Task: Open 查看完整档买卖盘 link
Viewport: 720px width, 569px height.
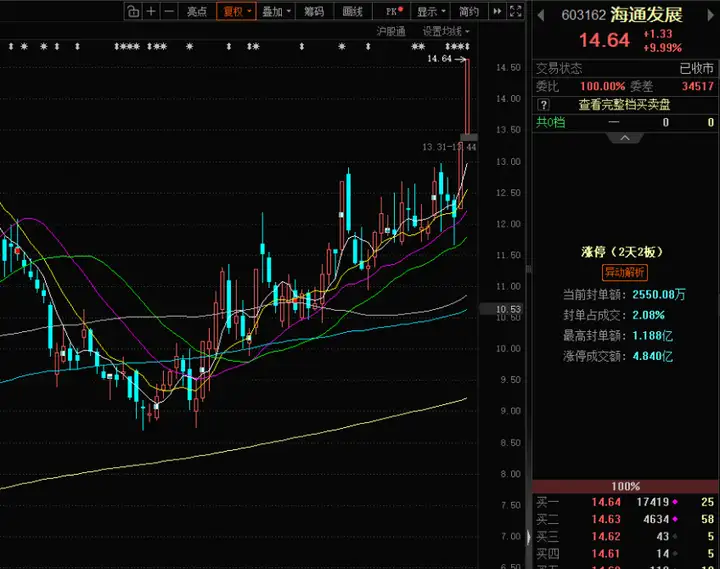Action: (624, 105)
